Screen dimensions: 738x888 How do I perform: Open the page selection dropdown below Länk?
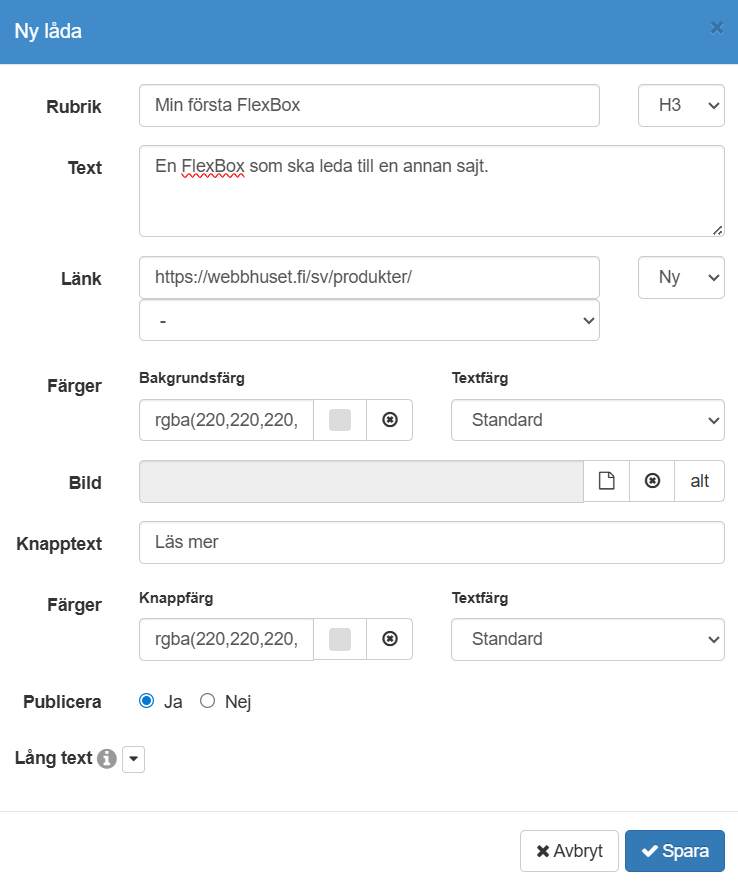[369, 321]
